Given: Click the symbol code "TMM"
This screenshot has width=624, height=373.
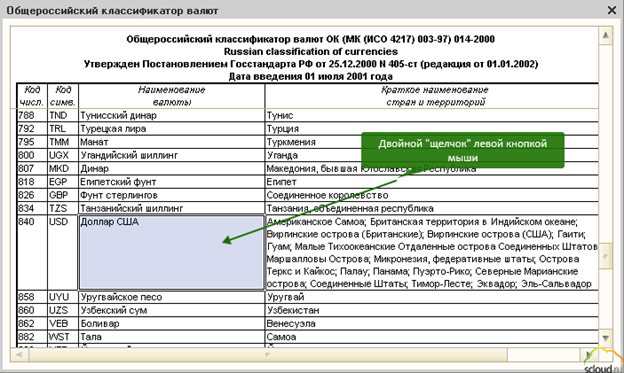Looking at the screenshot, I should (59, 142).
